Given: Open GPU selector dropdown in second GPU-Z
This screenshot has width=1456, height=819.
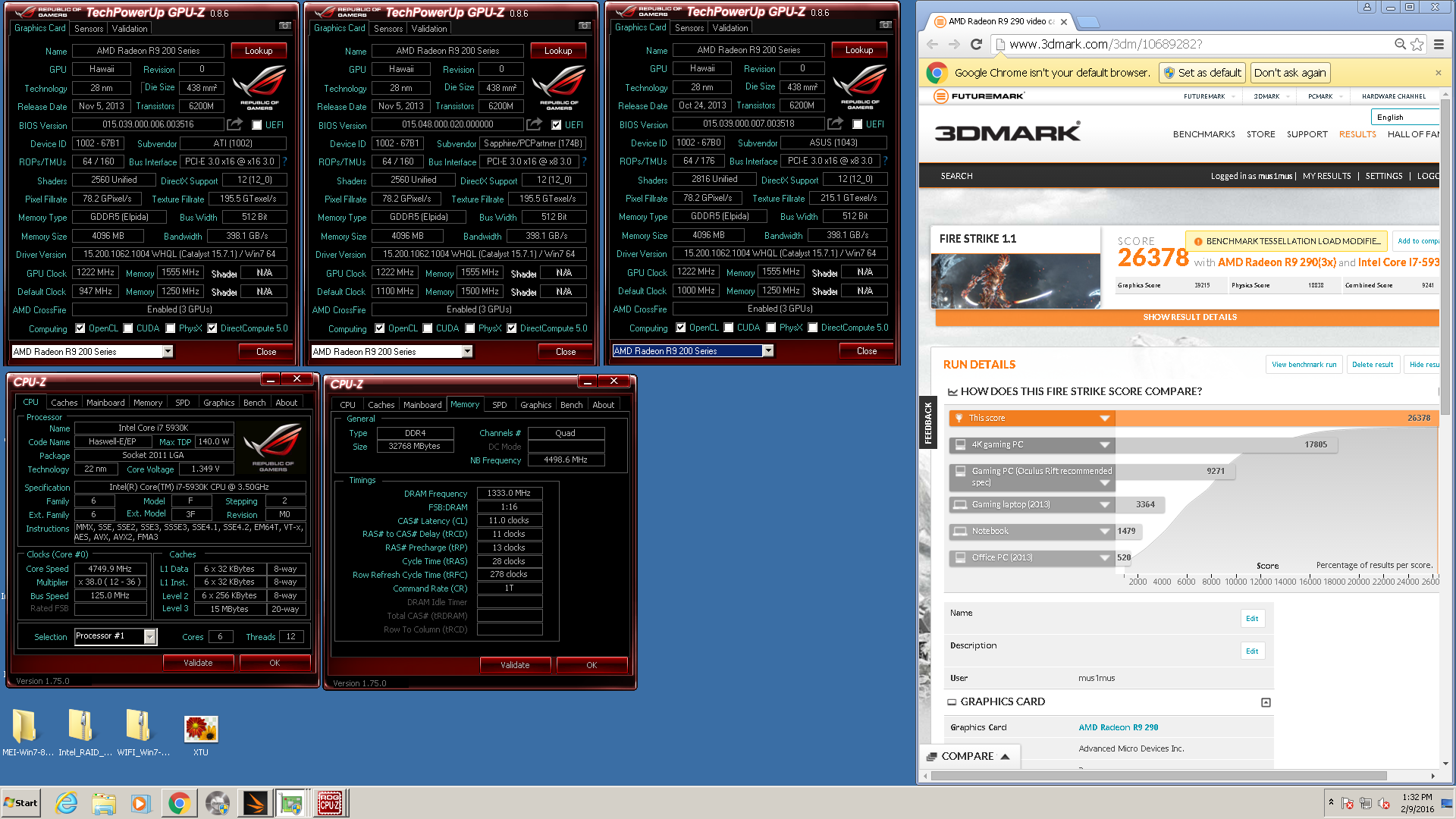Looking at the screenshot, I should tap(467, 351).
